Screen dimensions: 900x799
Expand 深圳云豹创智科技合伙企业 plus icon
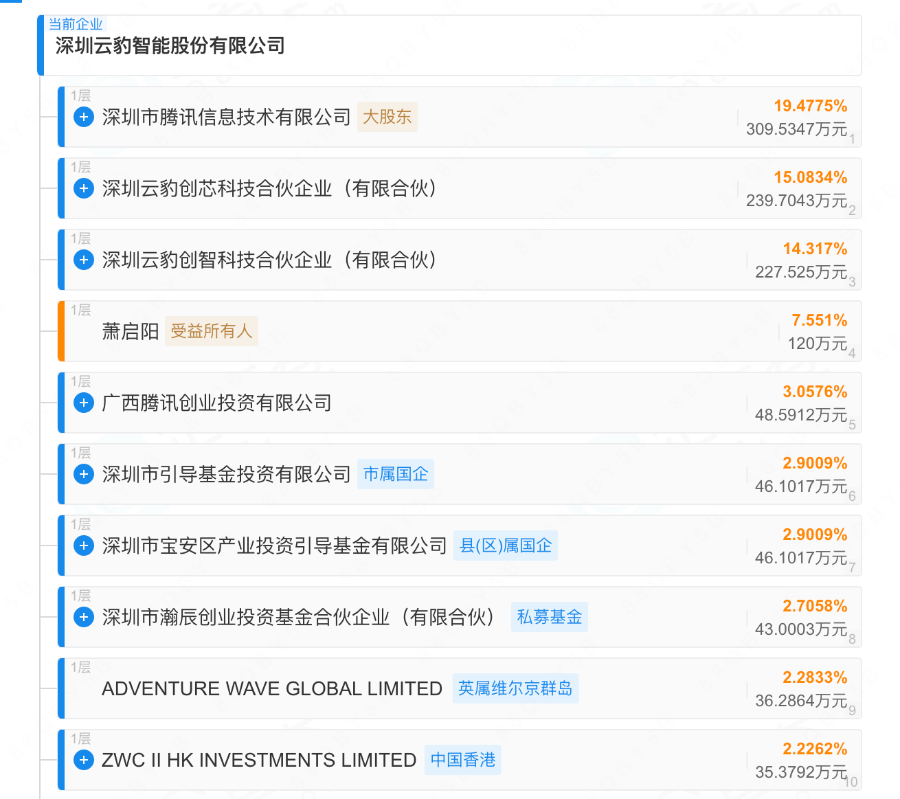coord(84,260)
